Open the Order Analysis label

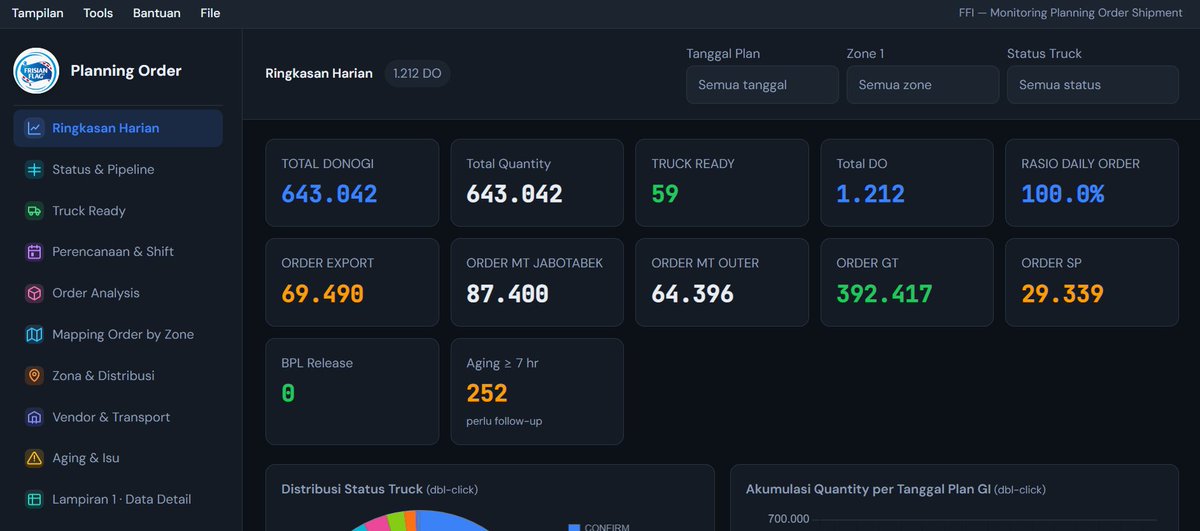click(96, 293)
